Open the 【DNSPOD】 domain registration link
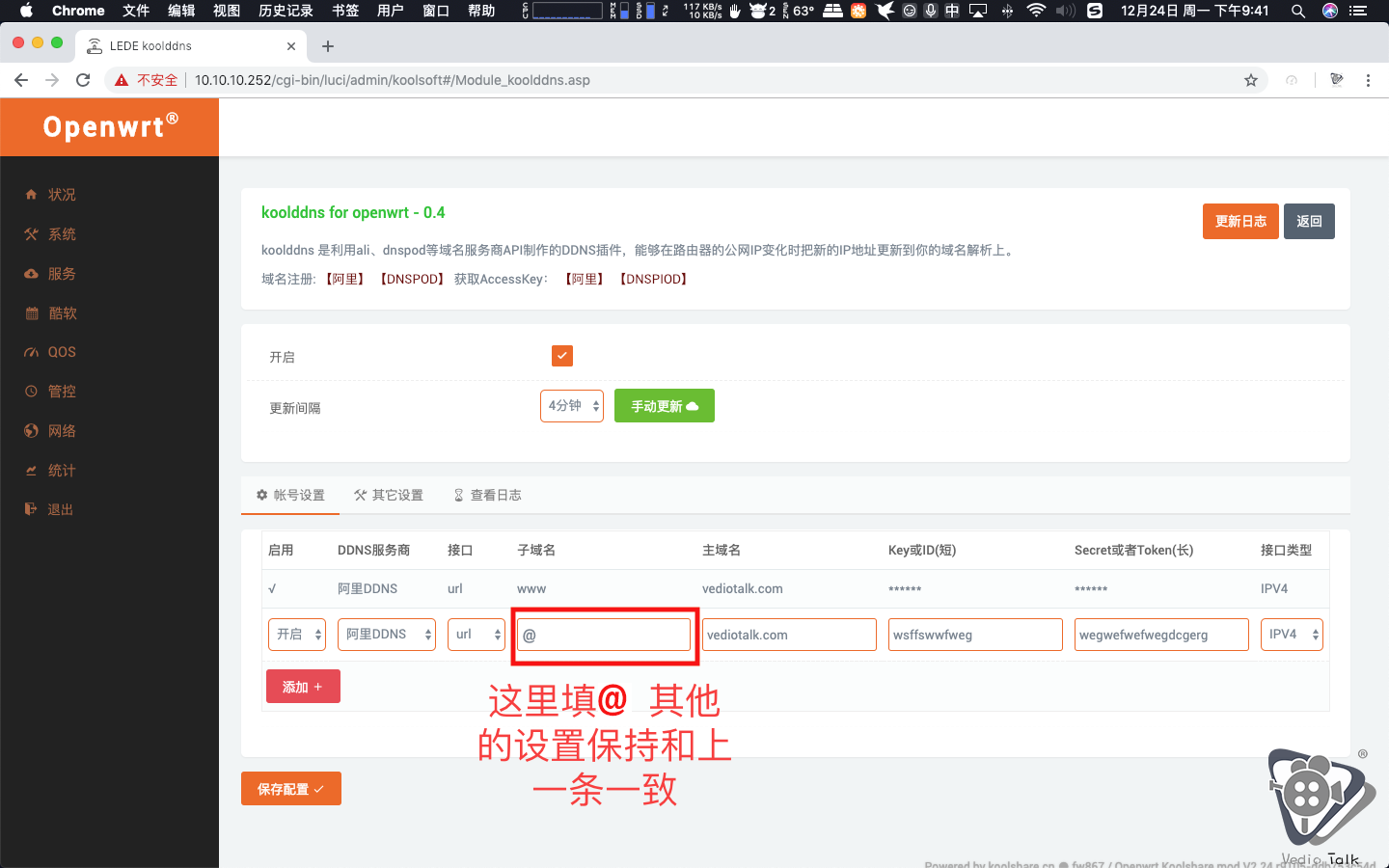The image size is (1389, 868). pos(413,279)
